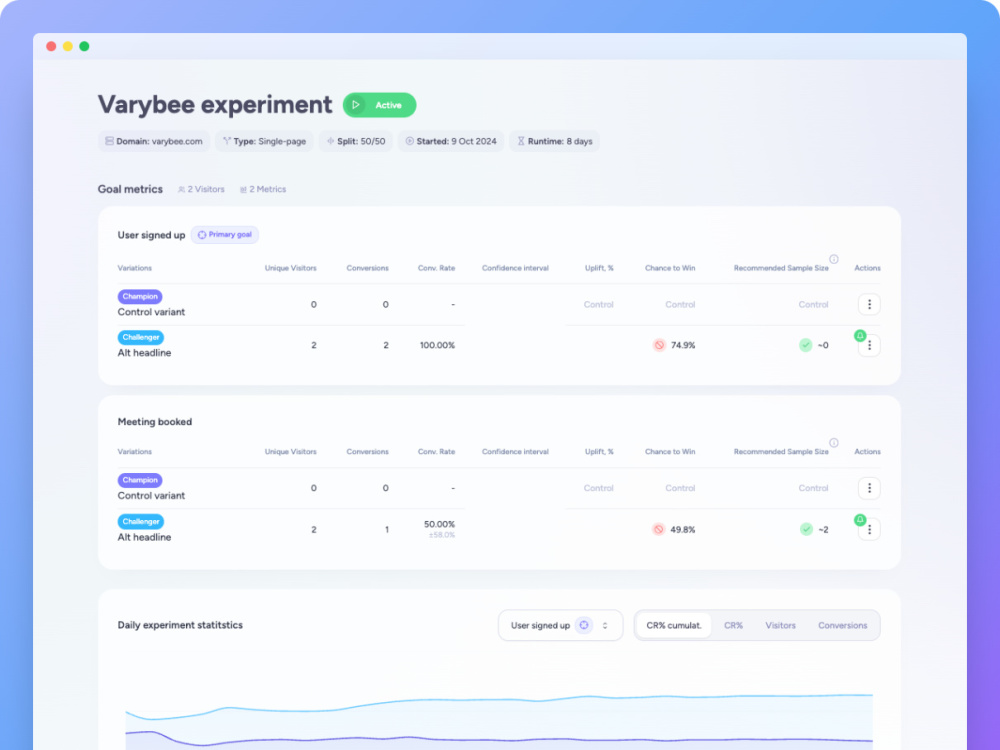Click the Runtime: 8 days chip
This screenshot has width=1000, height=750.
554,142
